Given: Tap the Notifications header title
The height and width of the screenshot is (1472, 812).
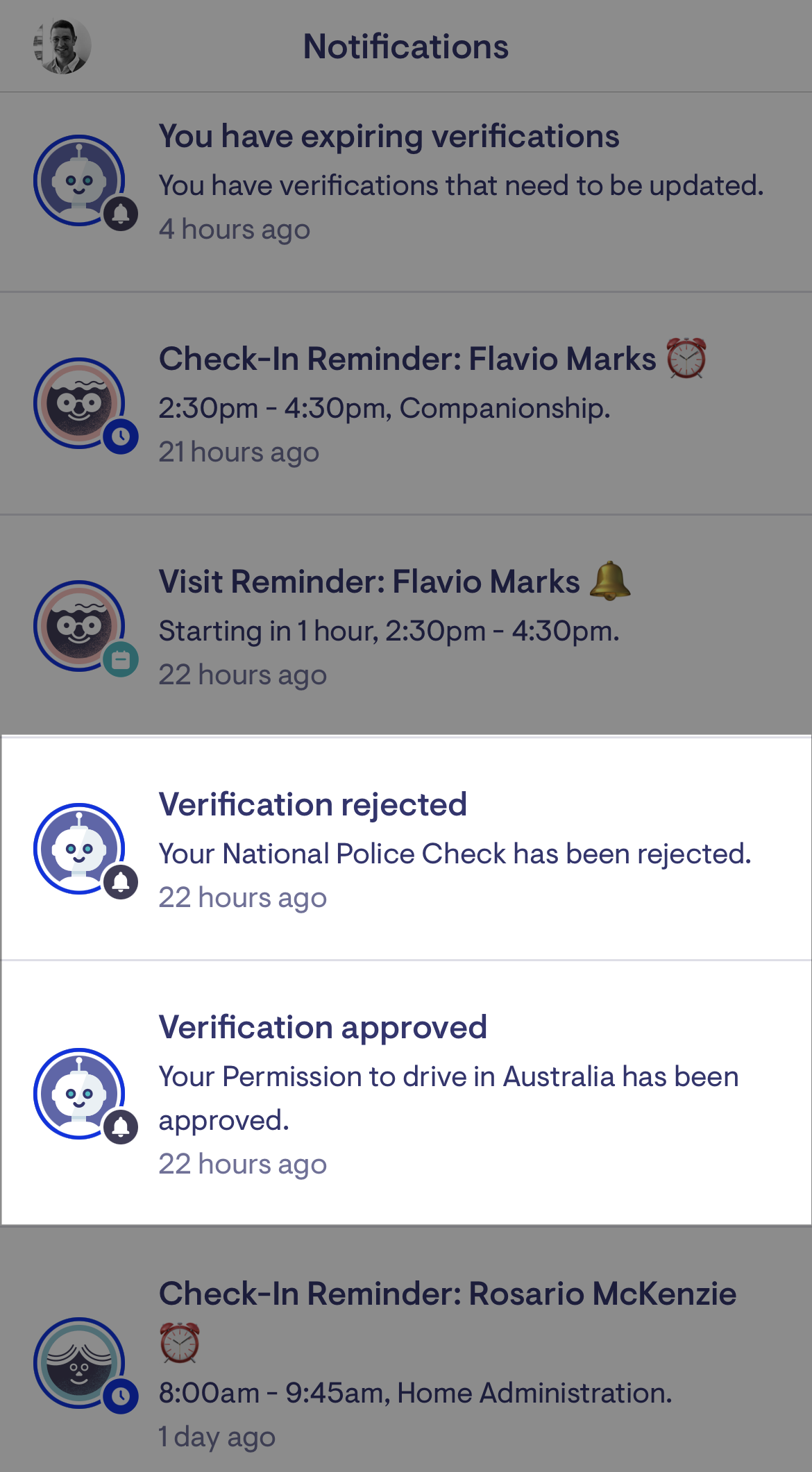Looking at the screenshot, I should coord(406,47).
